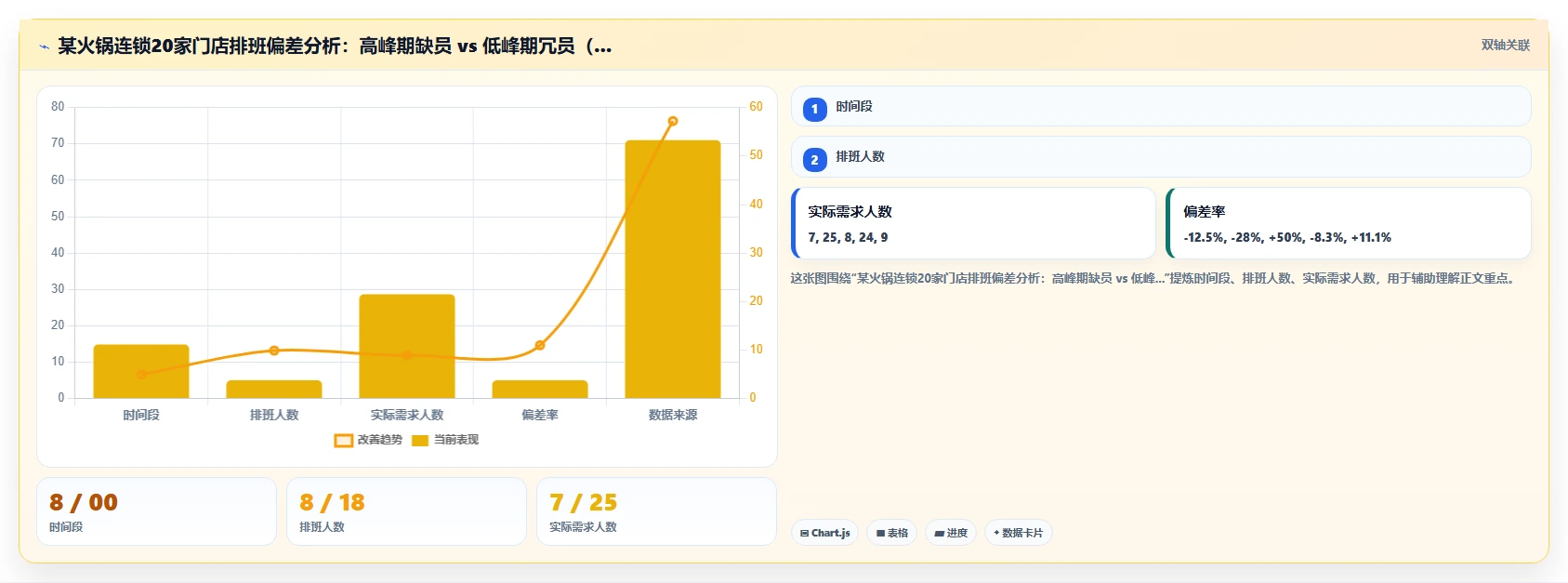Select the numbered item 2 排班人数
Viewport: 1568px width, 583px height.
click(1161, 156)
